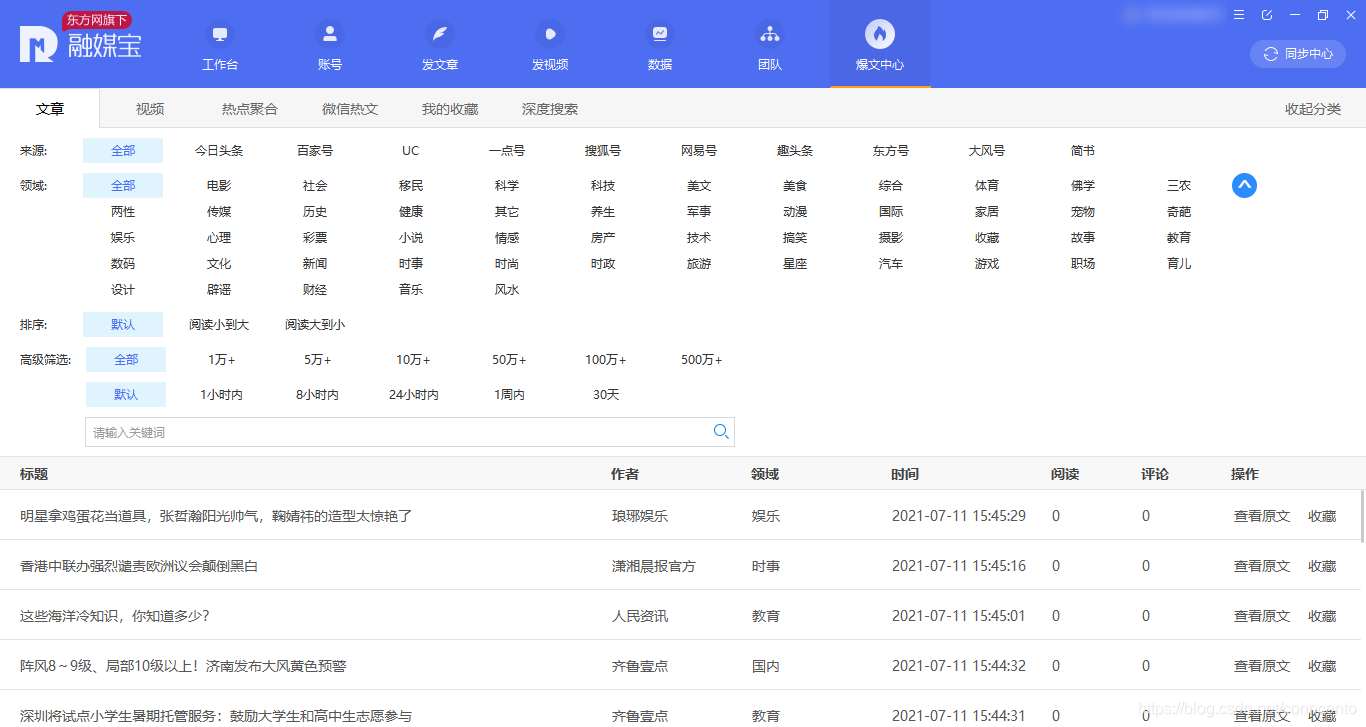Click the 时间 column header
This screenshot has width=1366, height=727.
(905, 474)
